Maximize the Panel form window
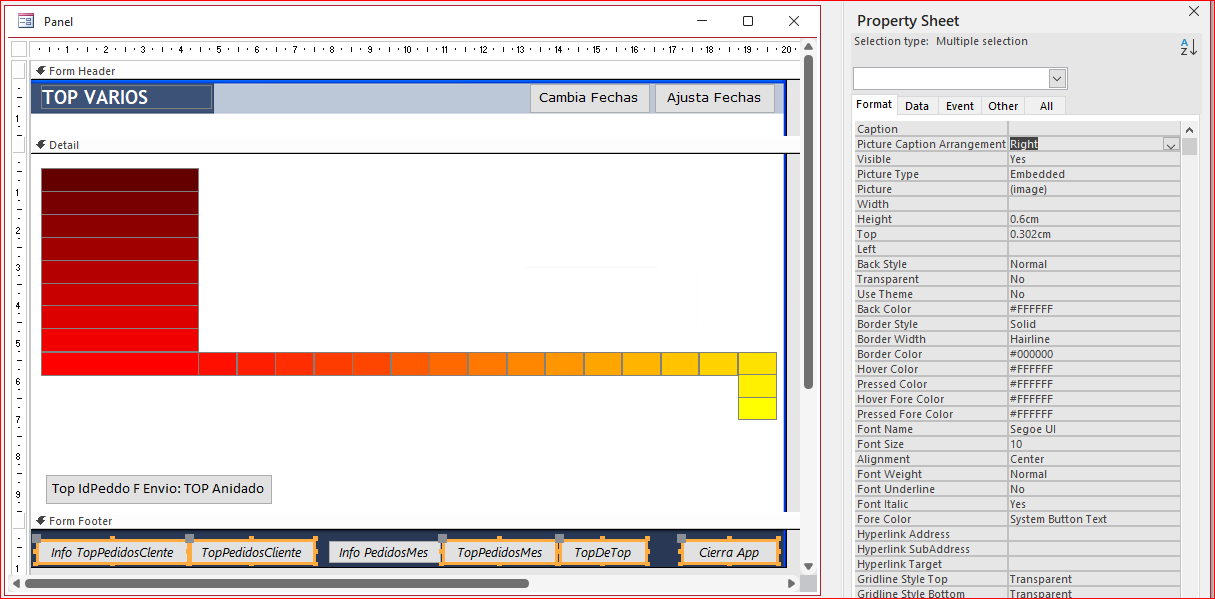Screen dimensions: 1215x599 pyautogui.click(x=747, y=21)
